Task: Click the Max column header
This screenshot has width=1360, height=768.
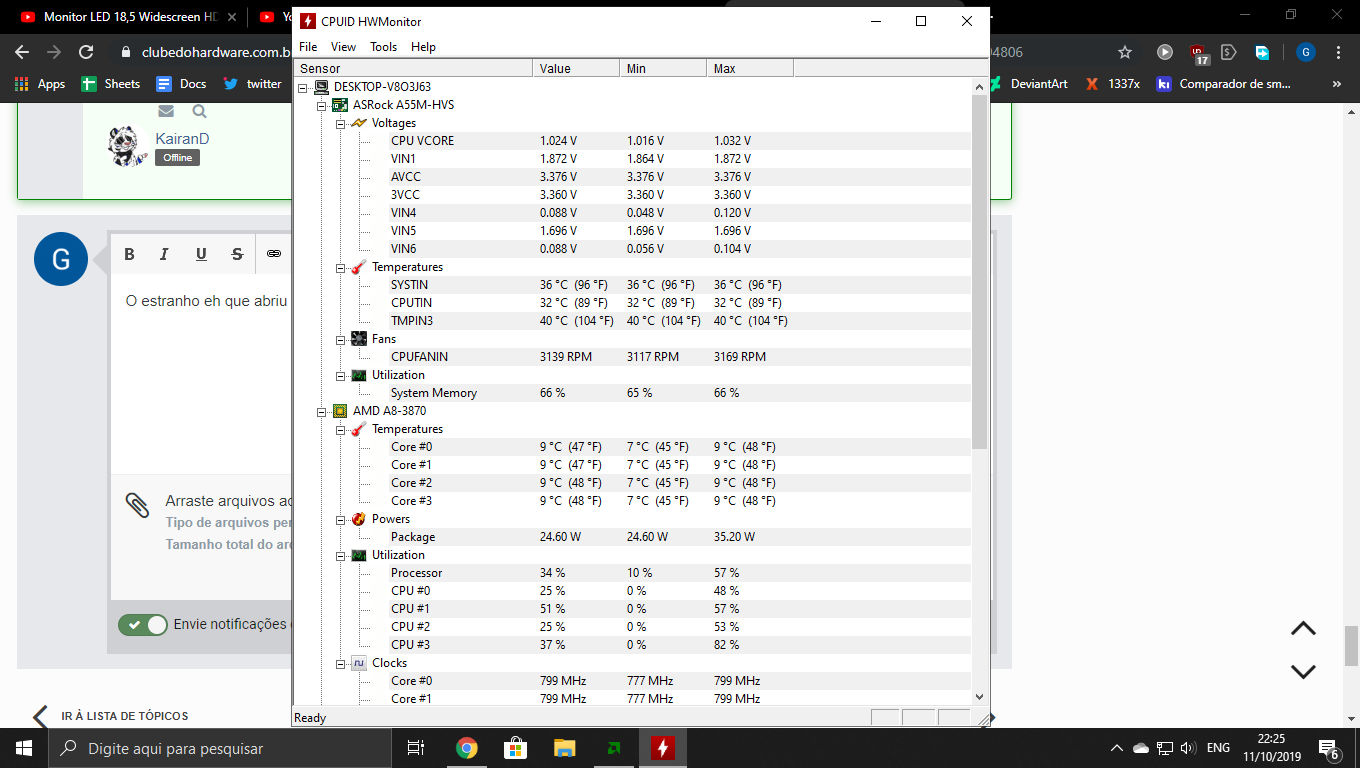Action: click(750, 68)
